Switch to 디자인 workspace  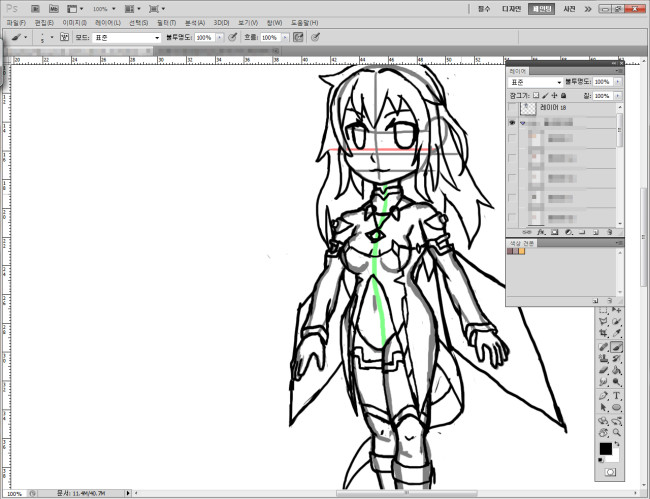coord(513,8)
